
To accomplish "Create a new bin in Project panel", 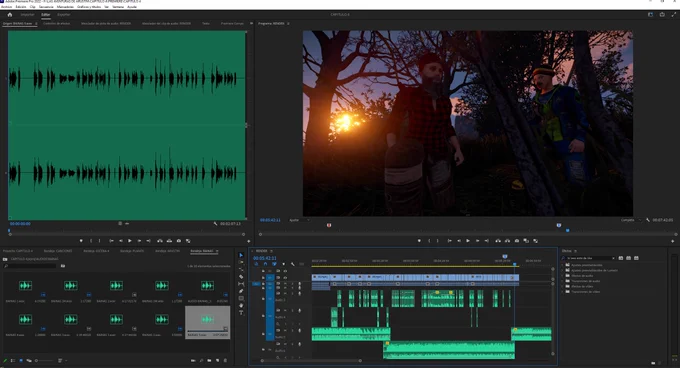I will 209,360.
